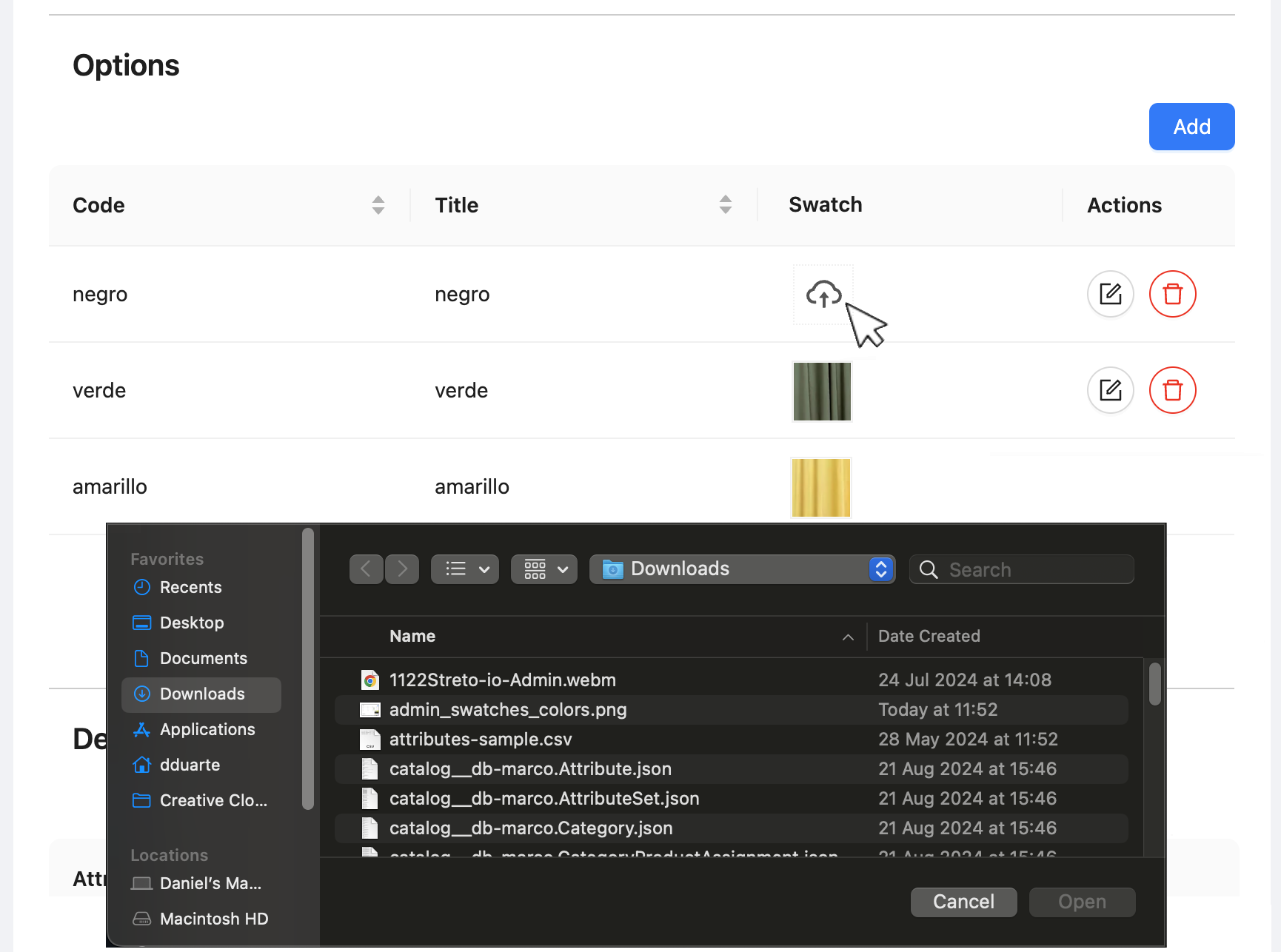Open the list view options dropdown
Screen dimensions: 1281x952
coord(465,569)
